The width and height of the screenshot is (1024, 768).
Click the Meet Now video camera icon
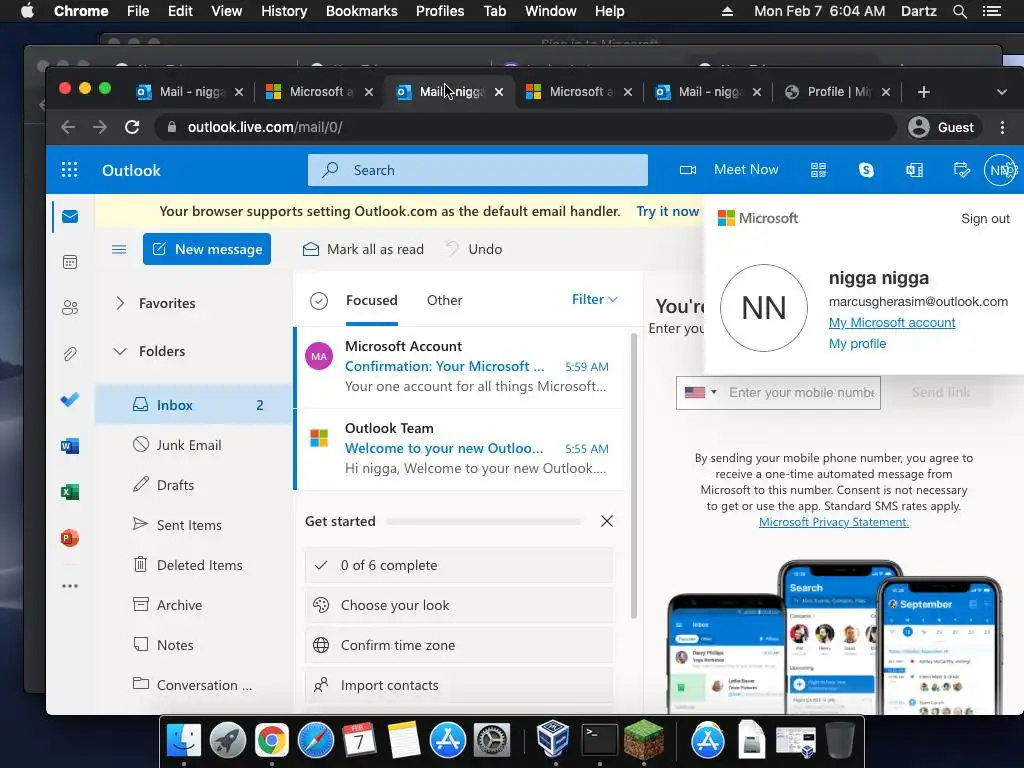688,170
